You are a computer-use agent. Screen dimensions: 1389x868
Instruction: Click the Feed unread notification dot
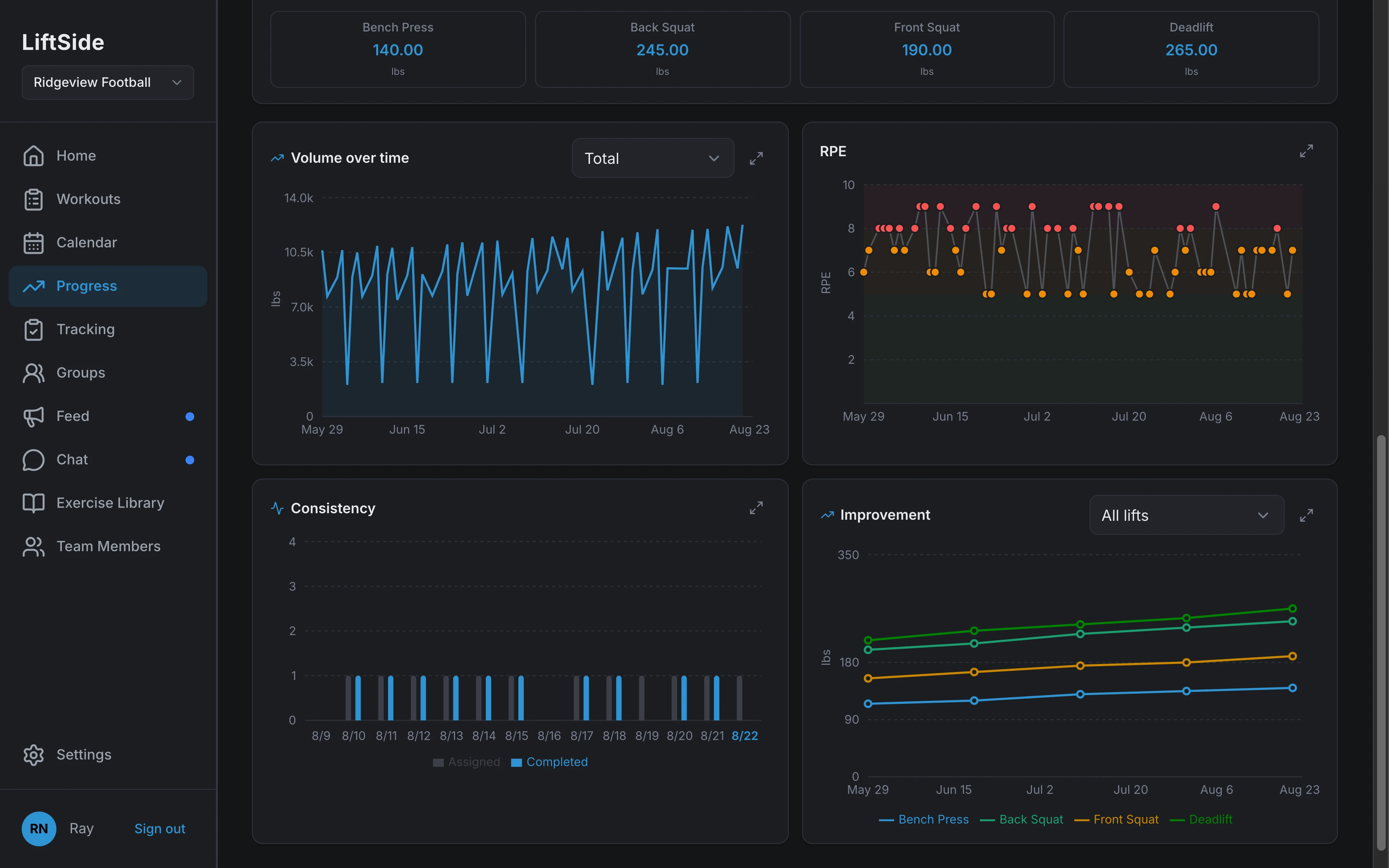click(x=190, y=416)
